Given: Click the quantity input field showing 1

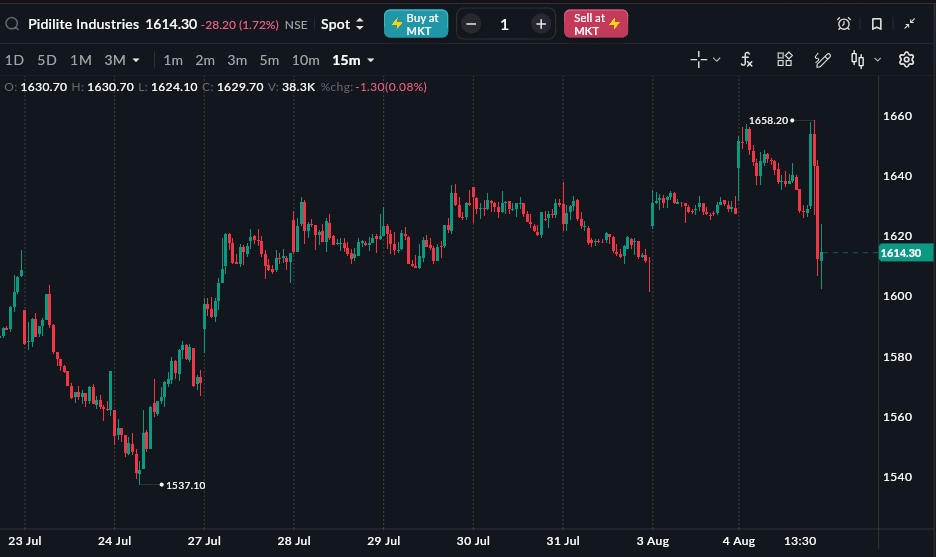Looking at the screenshot, I should 505,24.
